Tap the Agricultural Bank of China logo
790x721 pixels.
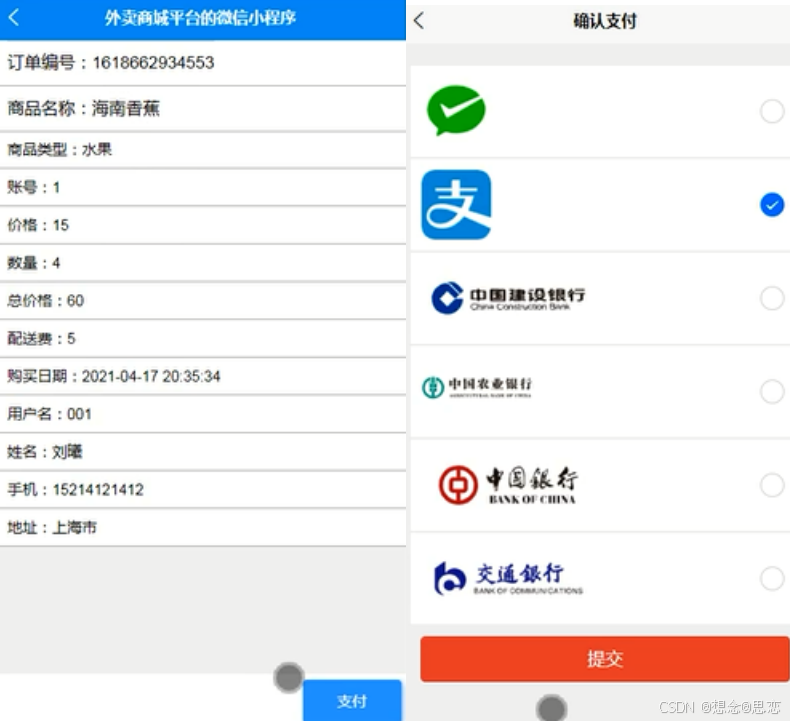(x=477, y=387)
